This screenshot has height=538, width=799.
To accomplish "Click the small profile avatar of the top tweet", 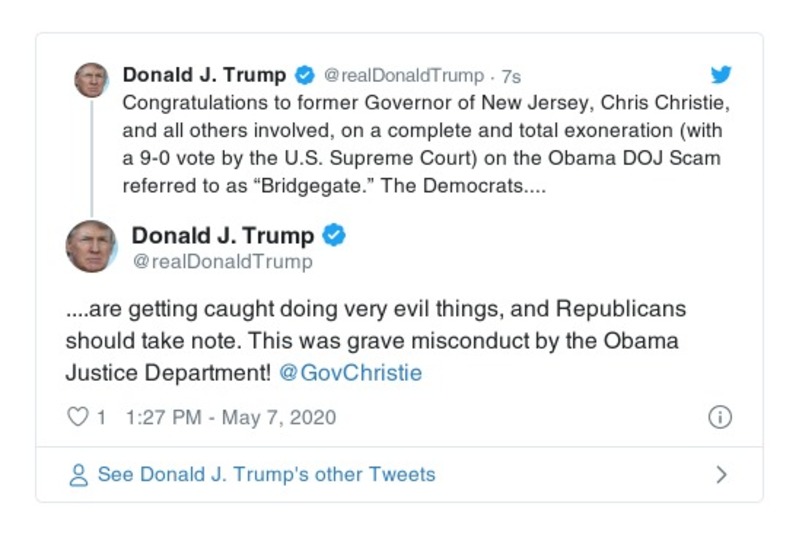I will [x=91, y=80].
